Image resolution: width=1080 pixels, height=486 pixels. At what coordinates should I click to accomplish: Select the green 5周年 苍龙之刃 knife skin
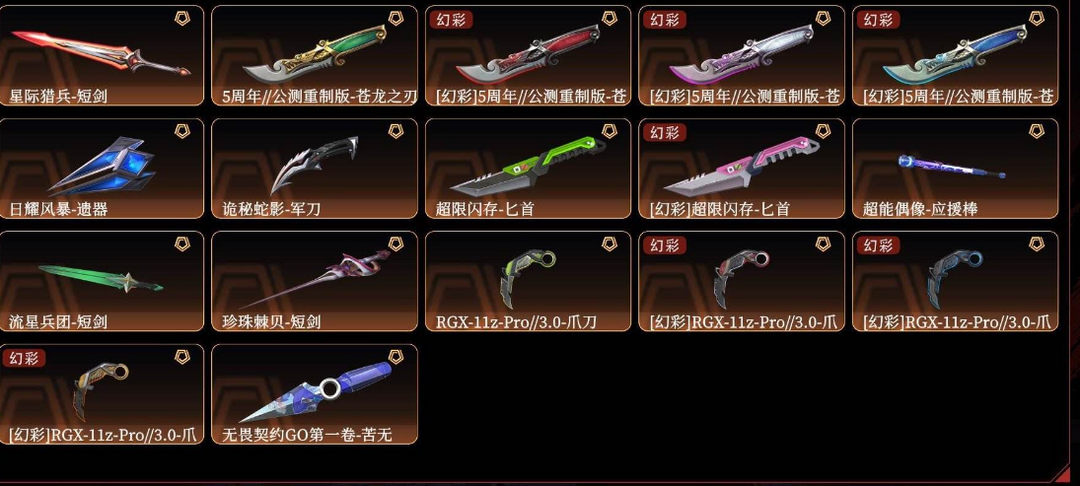314,56
